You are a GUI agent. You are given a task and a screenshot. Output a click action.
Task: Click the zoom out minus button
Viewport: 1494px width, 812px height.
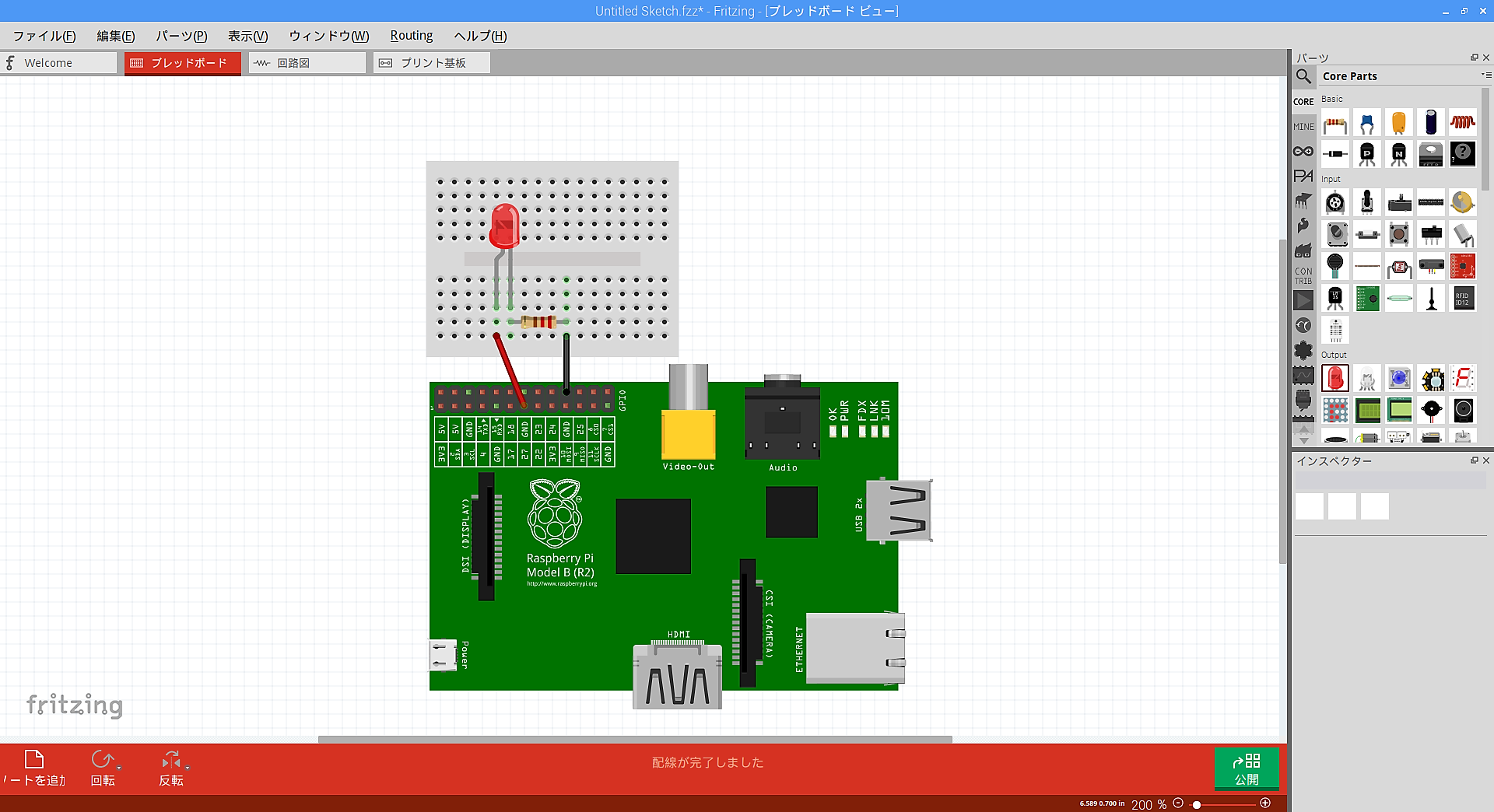click(1178, 803)
